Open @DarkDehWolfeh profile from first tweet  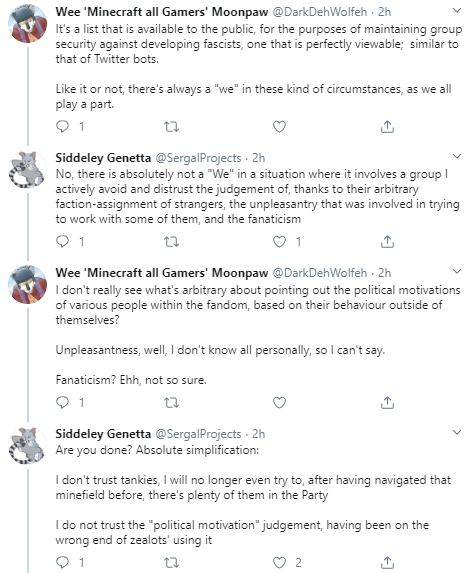pos(320,12)
